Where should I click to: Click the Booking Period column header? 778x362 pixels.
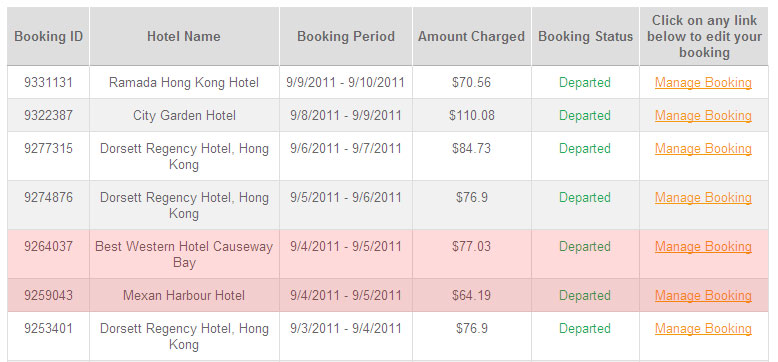pos(346,36)
